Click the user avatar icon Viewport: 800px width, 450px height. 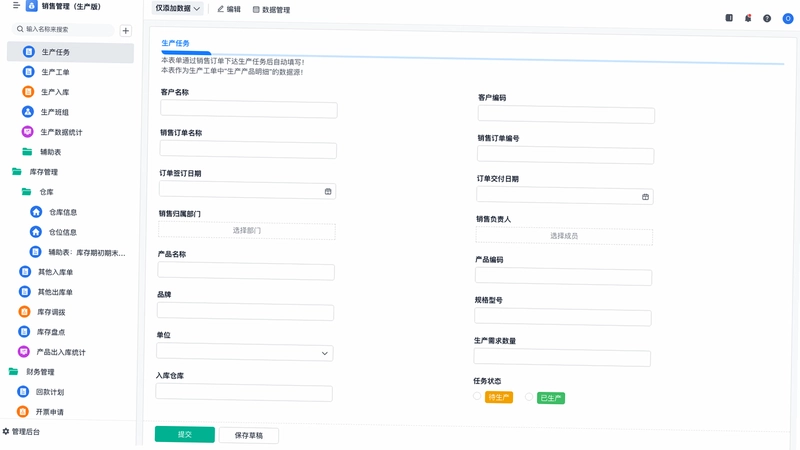tap(788, 18)
